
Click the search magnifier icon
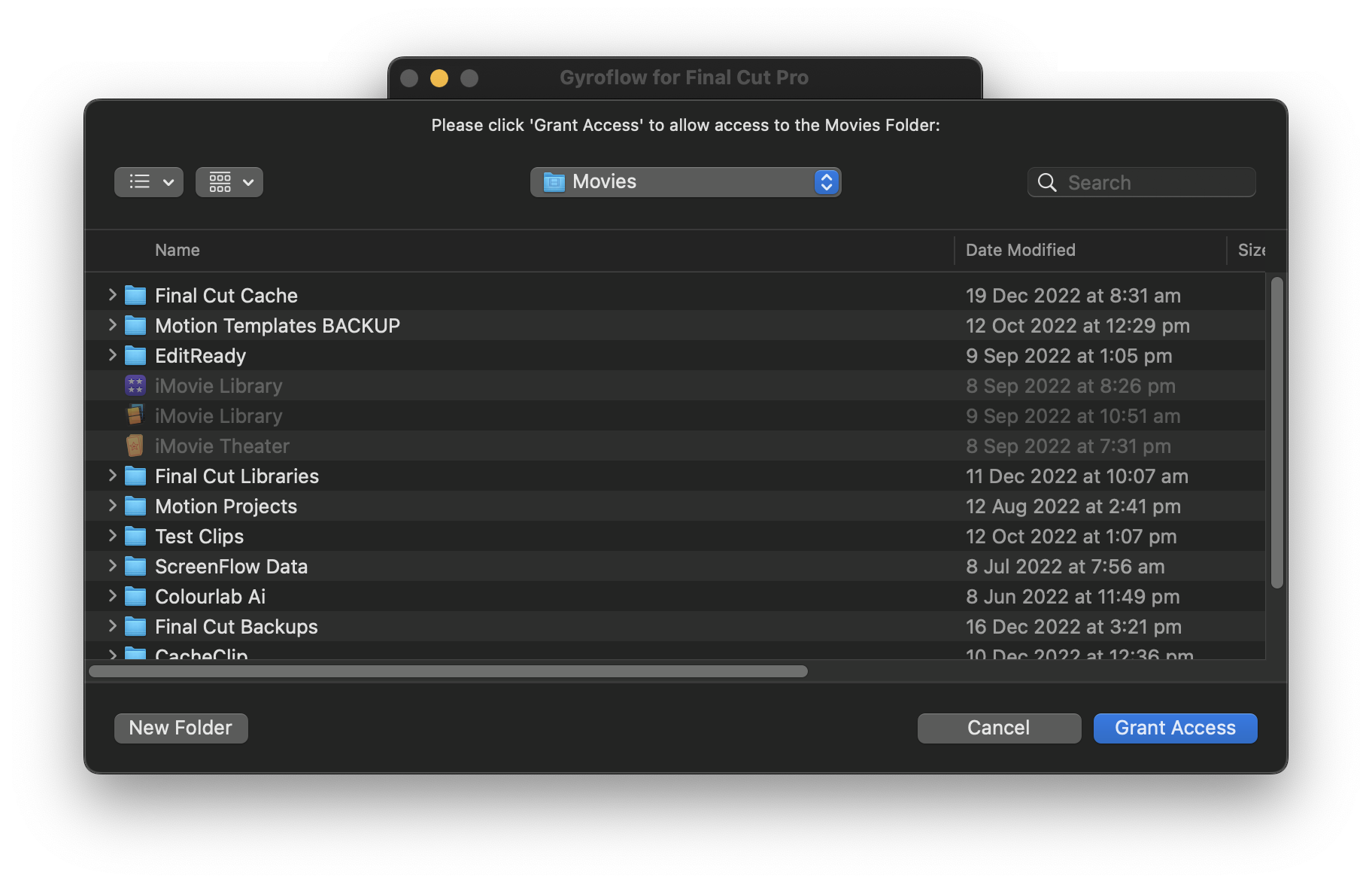pyautogui.click(x=1046, y=182)
